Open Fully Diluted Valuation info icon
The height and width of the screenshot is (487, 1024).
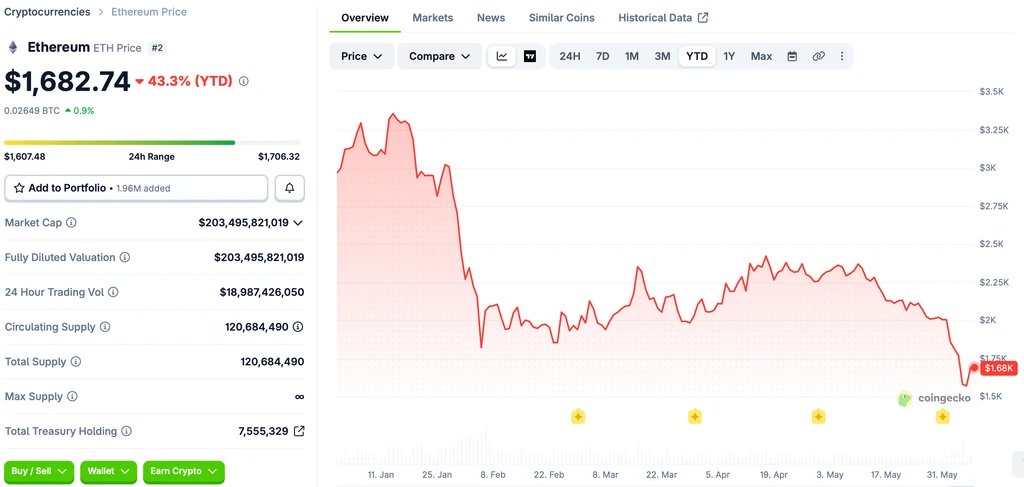tap(125, 257)
